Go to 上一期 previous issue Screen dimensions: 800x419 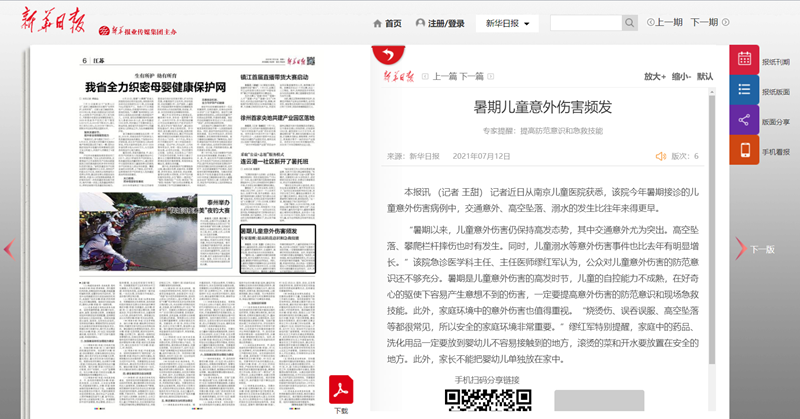coord(665,22)
